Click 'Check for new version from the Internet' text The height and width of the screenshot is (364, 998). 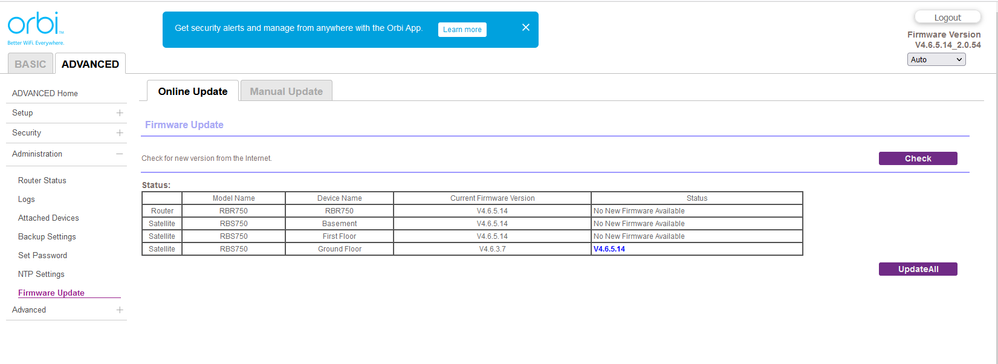[207, 158]
